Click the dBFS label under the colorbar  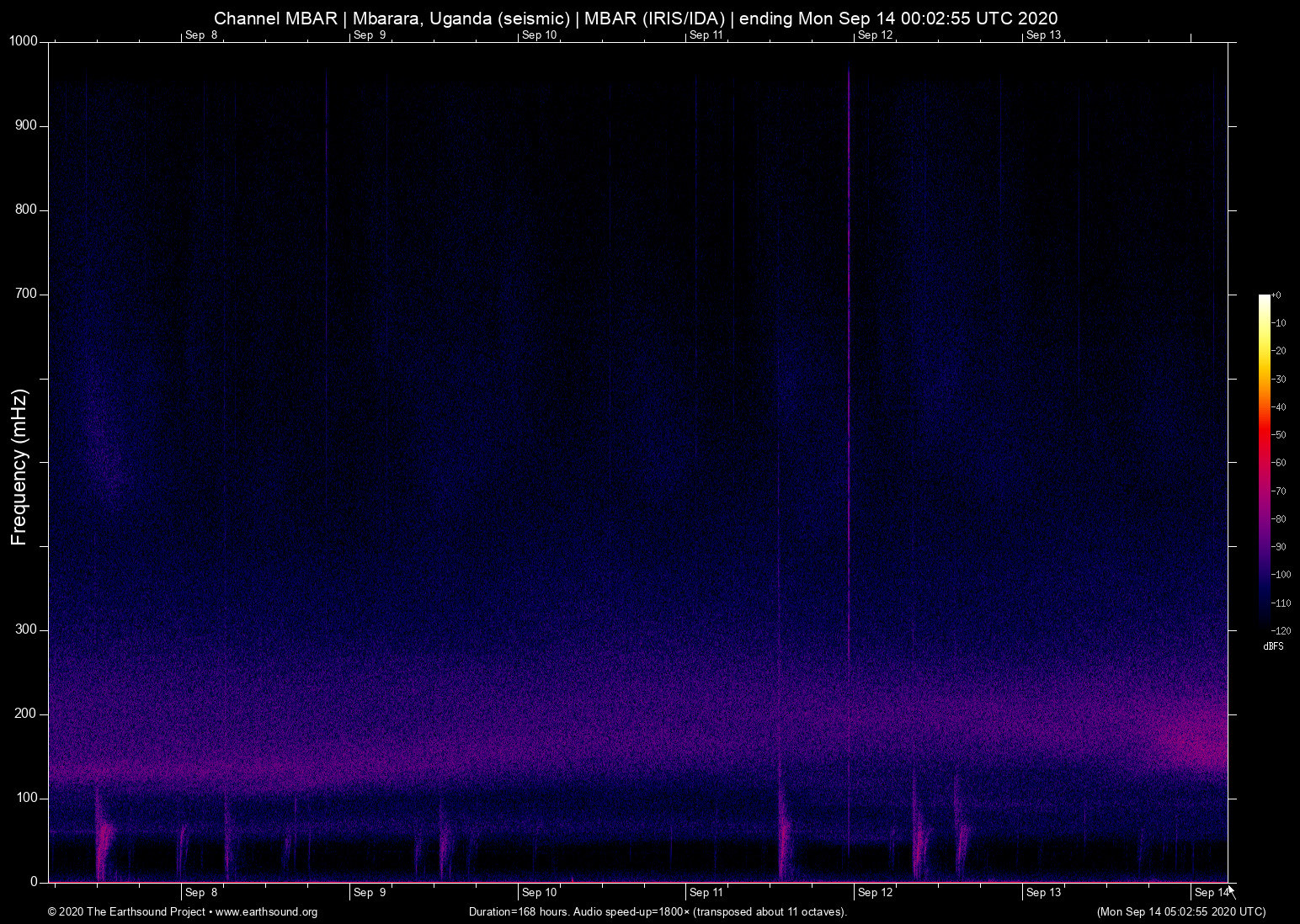[1273, 646]
